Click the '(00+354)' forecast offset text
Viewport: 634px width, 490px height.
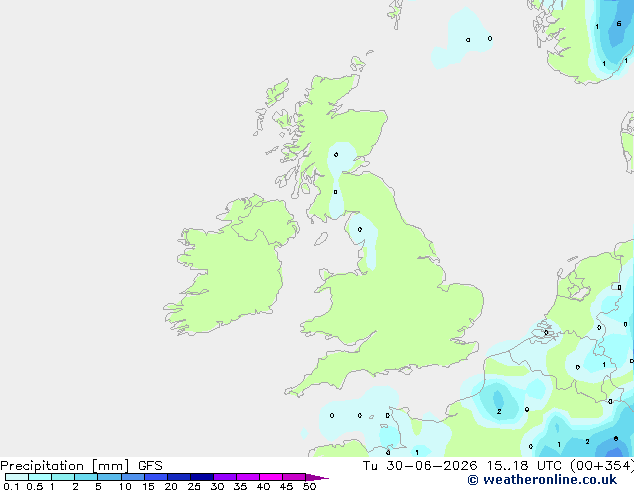click(x=602, y=466)
